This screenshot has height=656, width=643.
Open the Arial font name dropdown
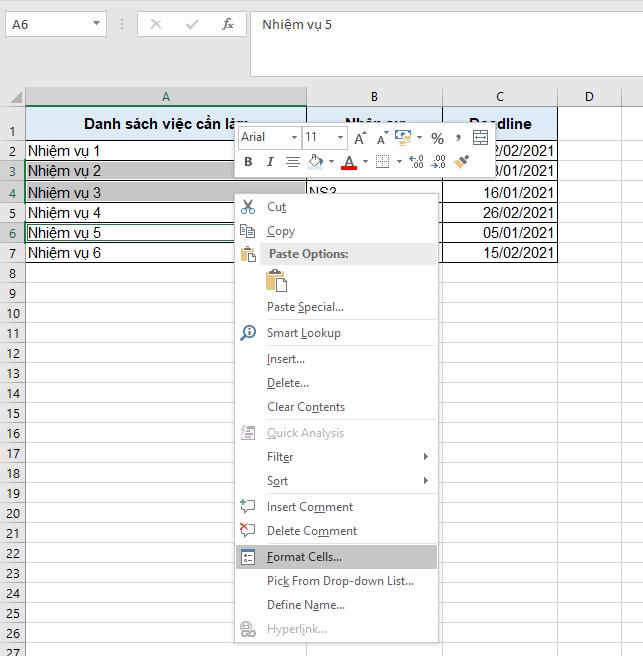click(294, 138)
